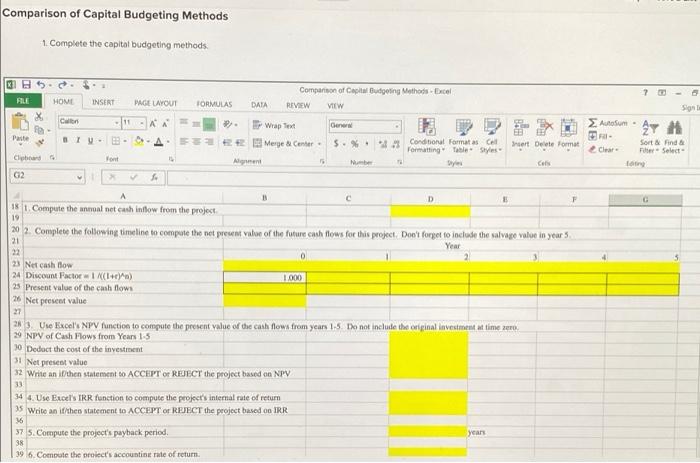Apply the Borders button

pos(116,141)
